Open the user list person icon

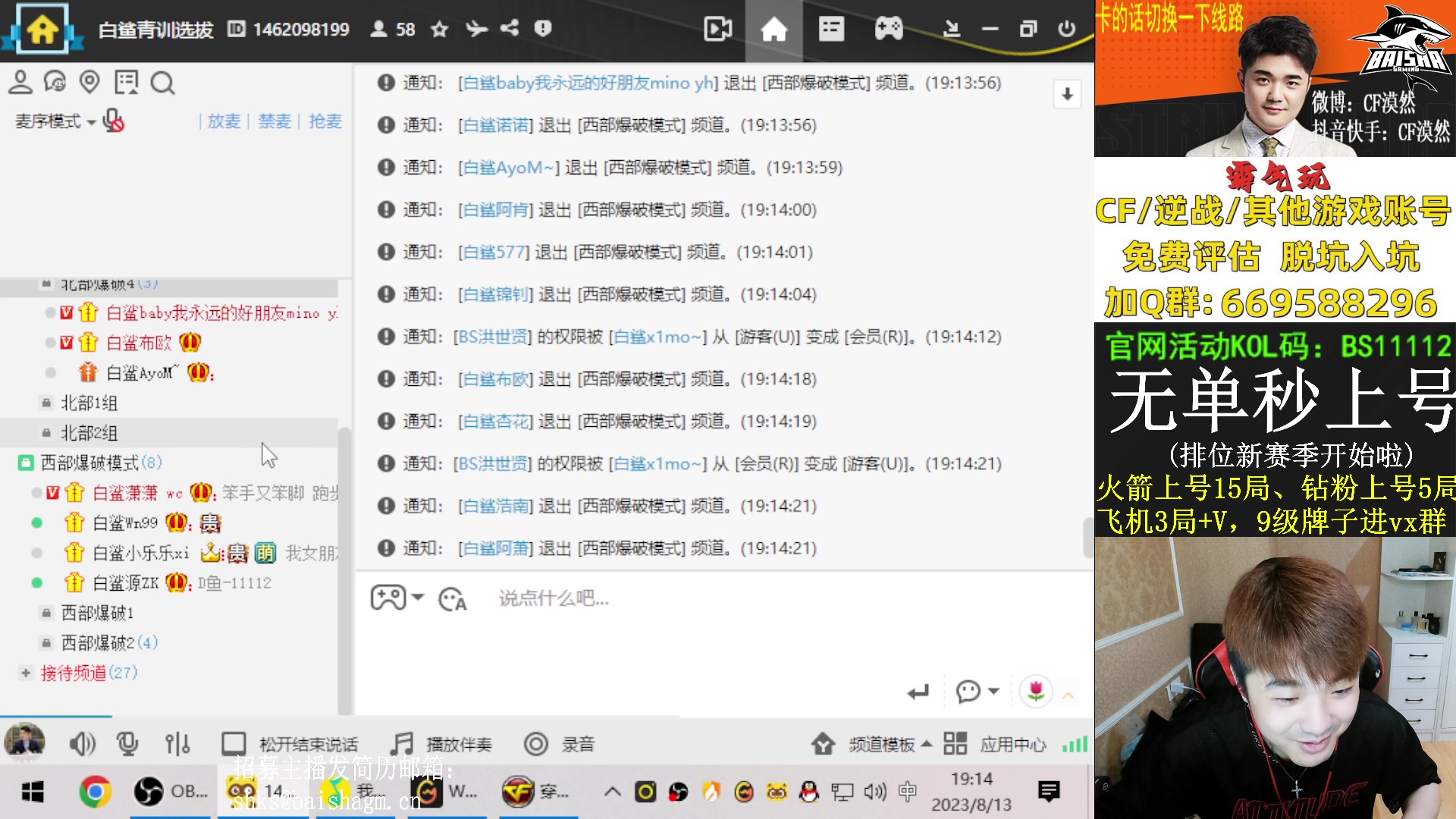20,82
